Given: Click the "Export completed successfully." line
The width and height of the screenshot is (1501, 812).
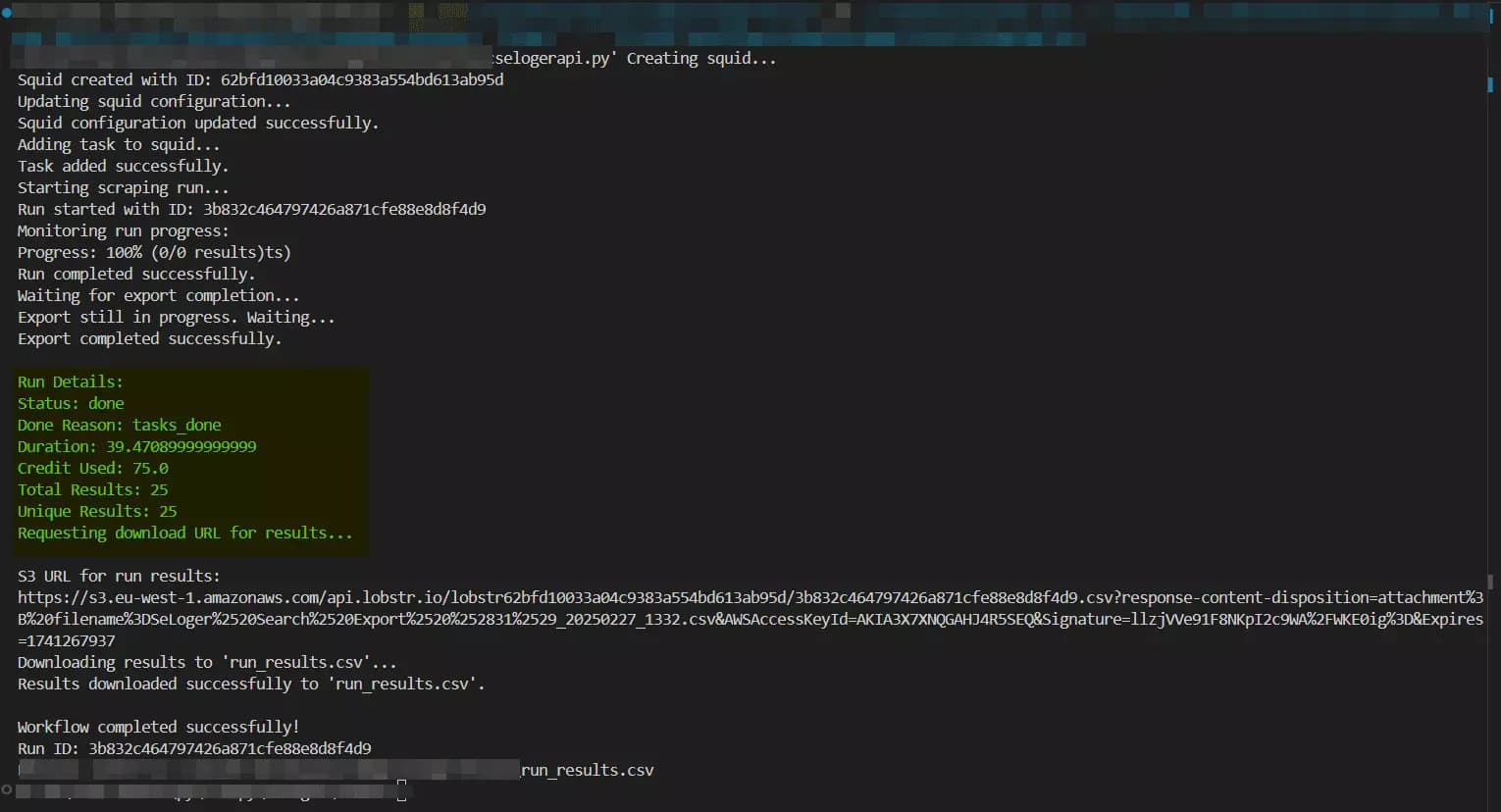Looking at the screenshot, I should tap(149, 339).
